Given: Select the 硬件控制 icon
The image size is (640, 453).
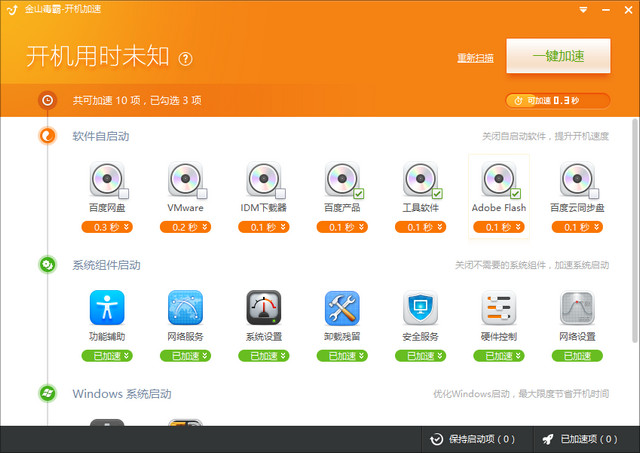Looking at the screenshot, I should (x=498, y=308).
